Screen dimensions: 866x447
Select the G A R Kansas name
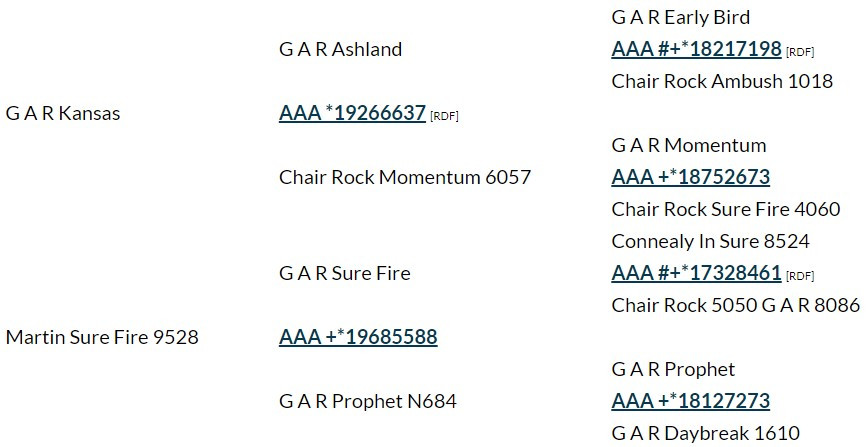pos(63,113)
